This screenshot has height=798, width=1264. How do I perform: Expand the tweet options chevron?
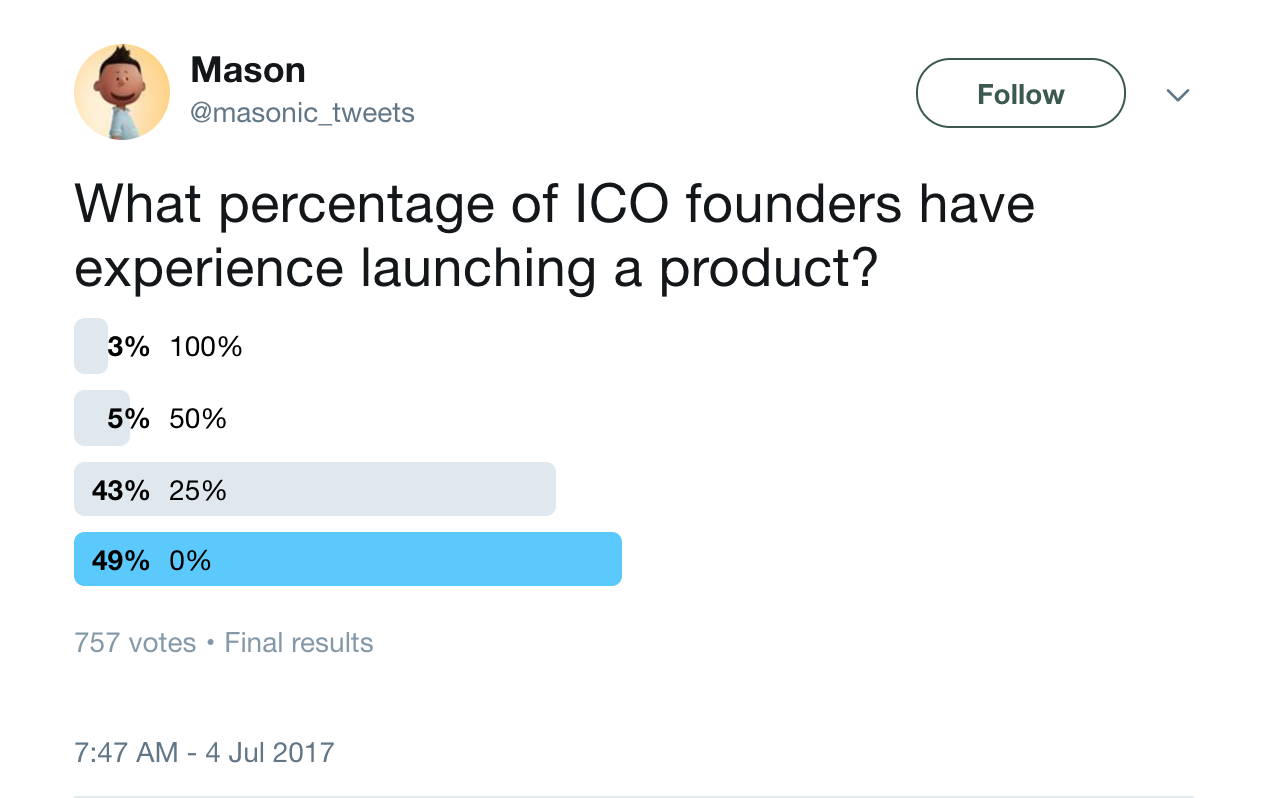(x=1178, y=95)
